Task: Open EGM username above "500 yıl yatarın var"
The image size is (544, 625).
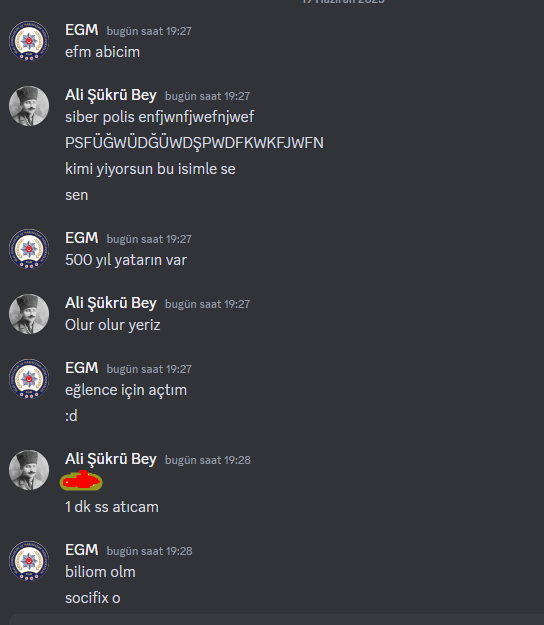Action: 82,238
